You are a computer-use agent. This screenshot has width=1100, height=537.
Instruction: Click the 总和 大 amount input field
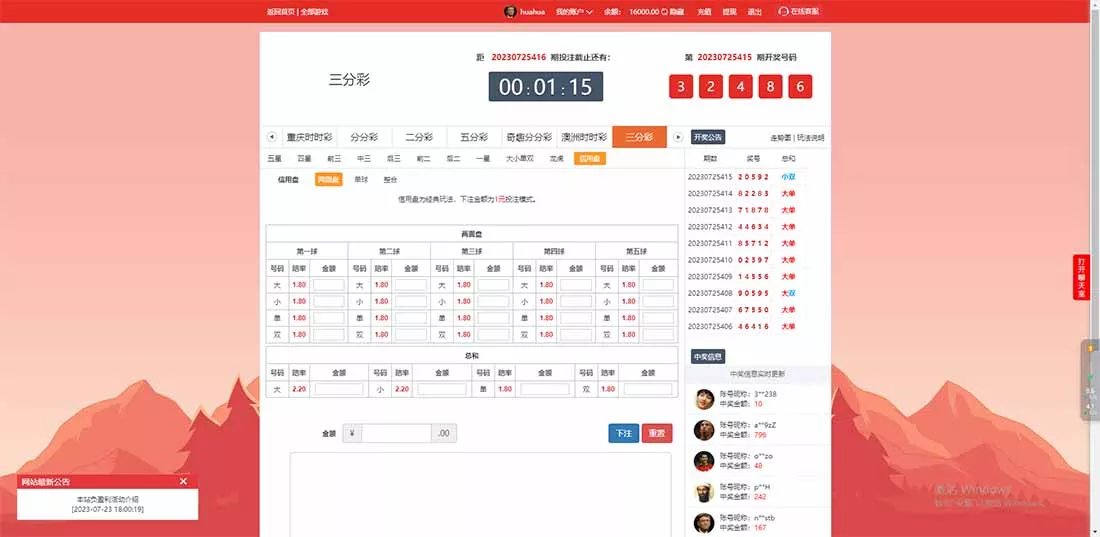338,389
